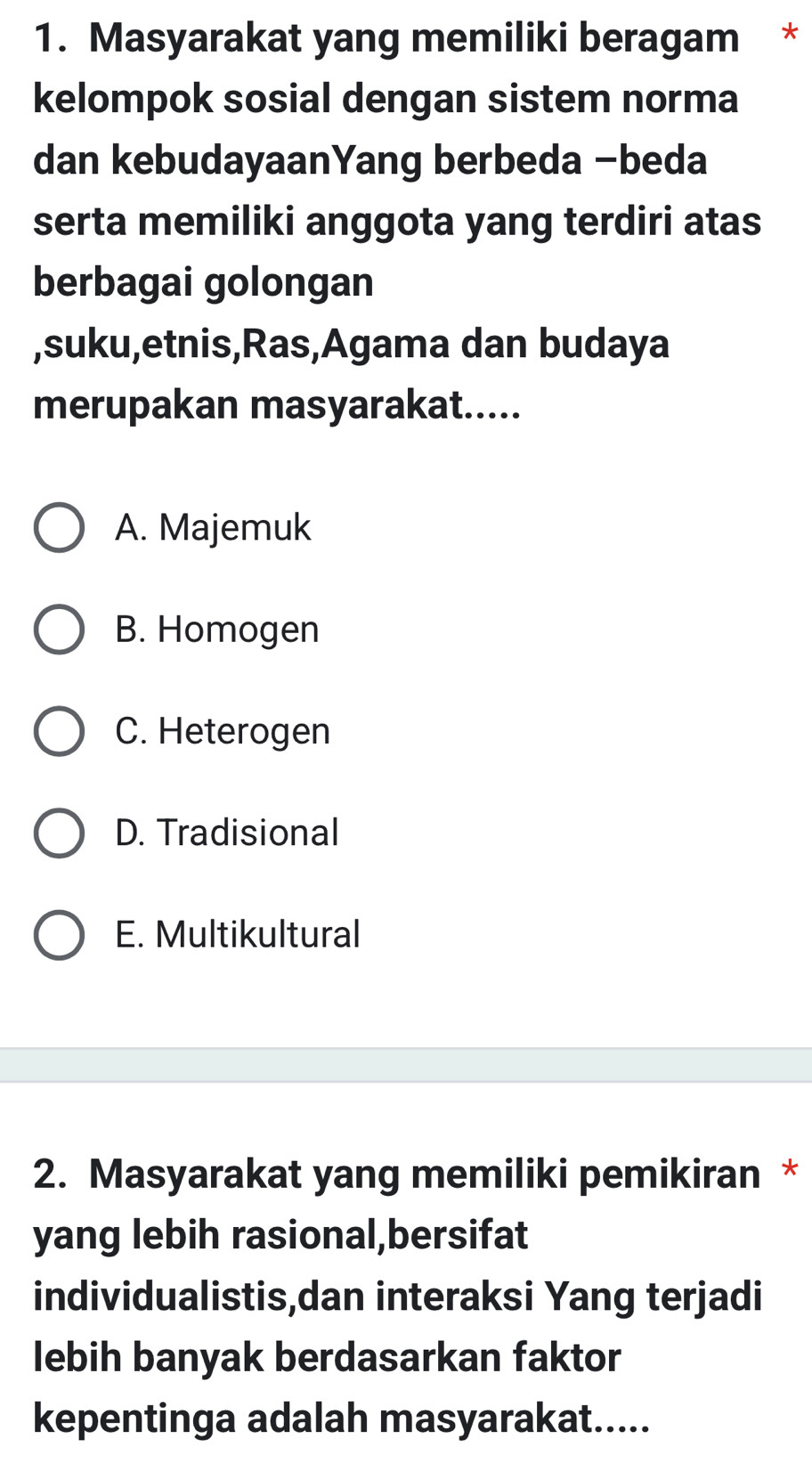Click the line "kelompok sosial dengan sistem norma"

[386, 99]
